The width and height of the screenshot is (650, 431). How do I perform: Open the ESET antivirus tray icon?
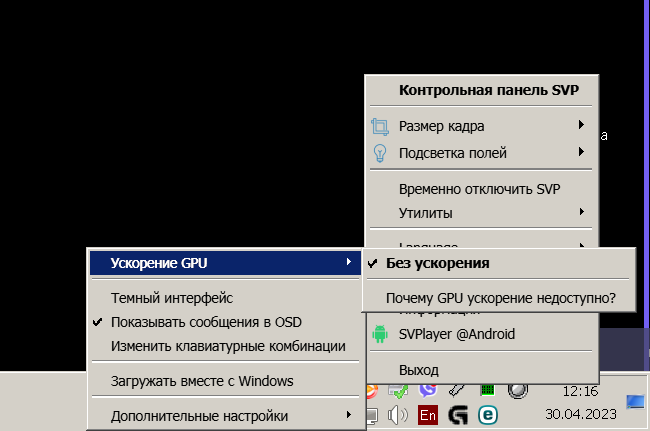[489, 414]
